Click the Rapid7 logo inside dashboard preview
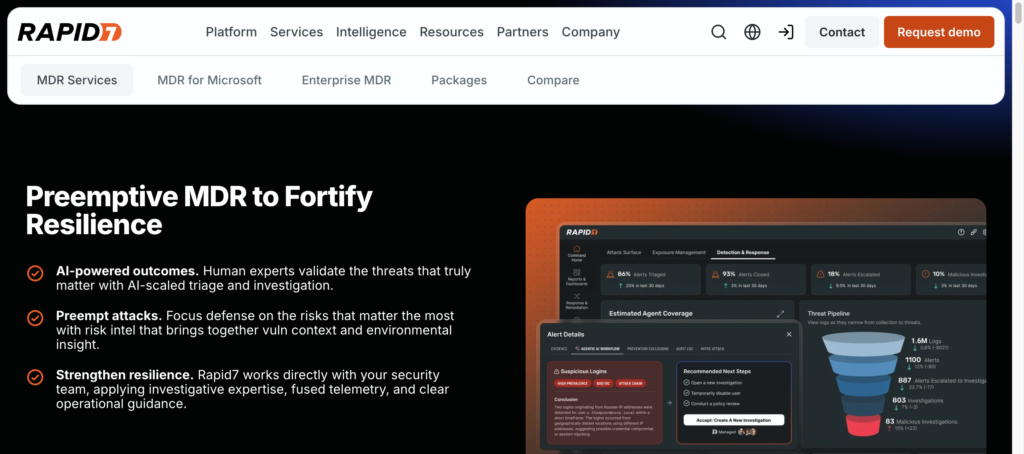Screen dimensions: 1024x454 point(582,232)
